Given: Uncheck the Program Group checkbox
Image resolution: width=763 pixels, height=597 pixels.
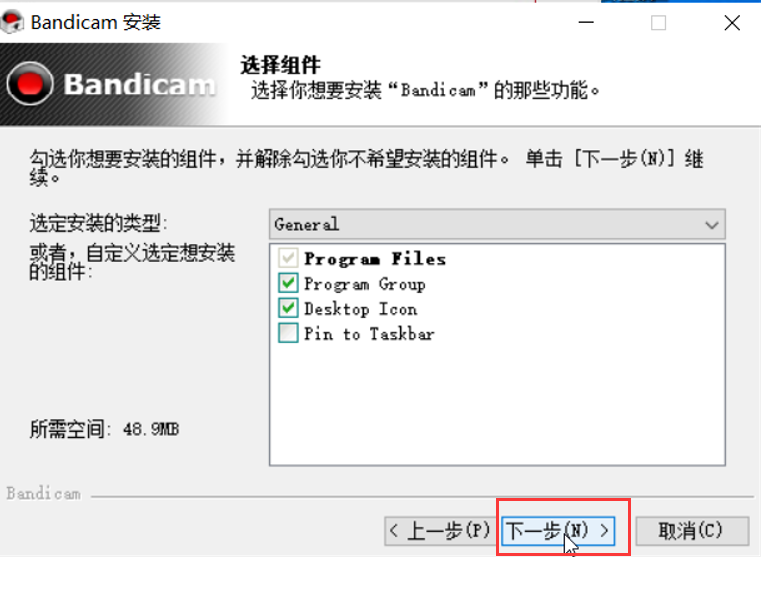Looking at the screenshot, I should 288,283.
